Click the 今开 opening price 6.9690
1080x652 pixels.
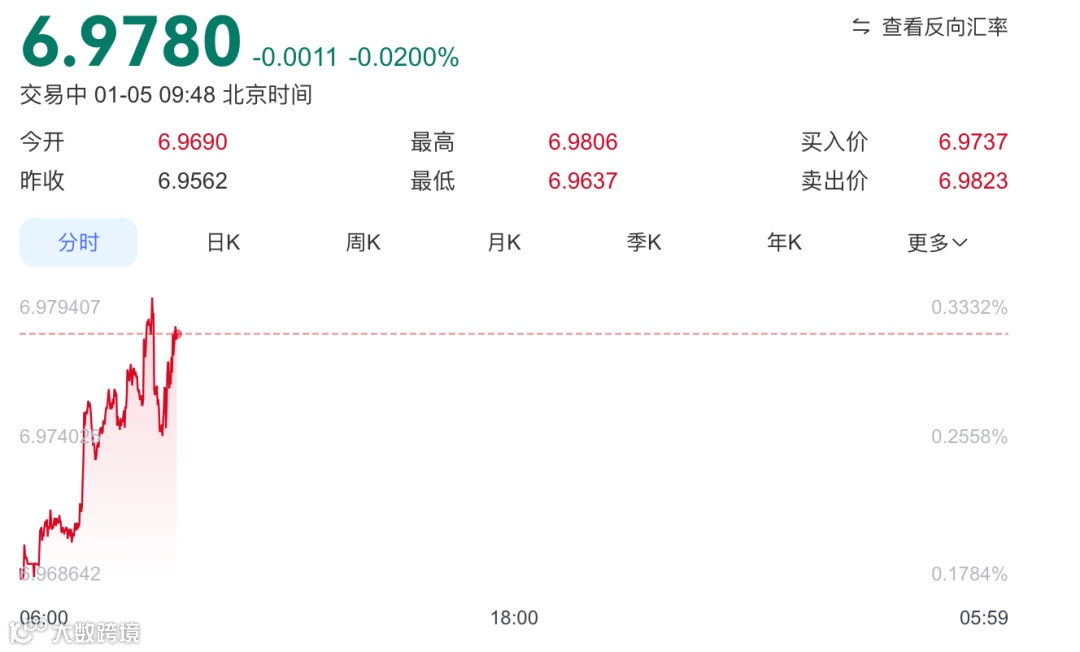(x=192, y=141)
